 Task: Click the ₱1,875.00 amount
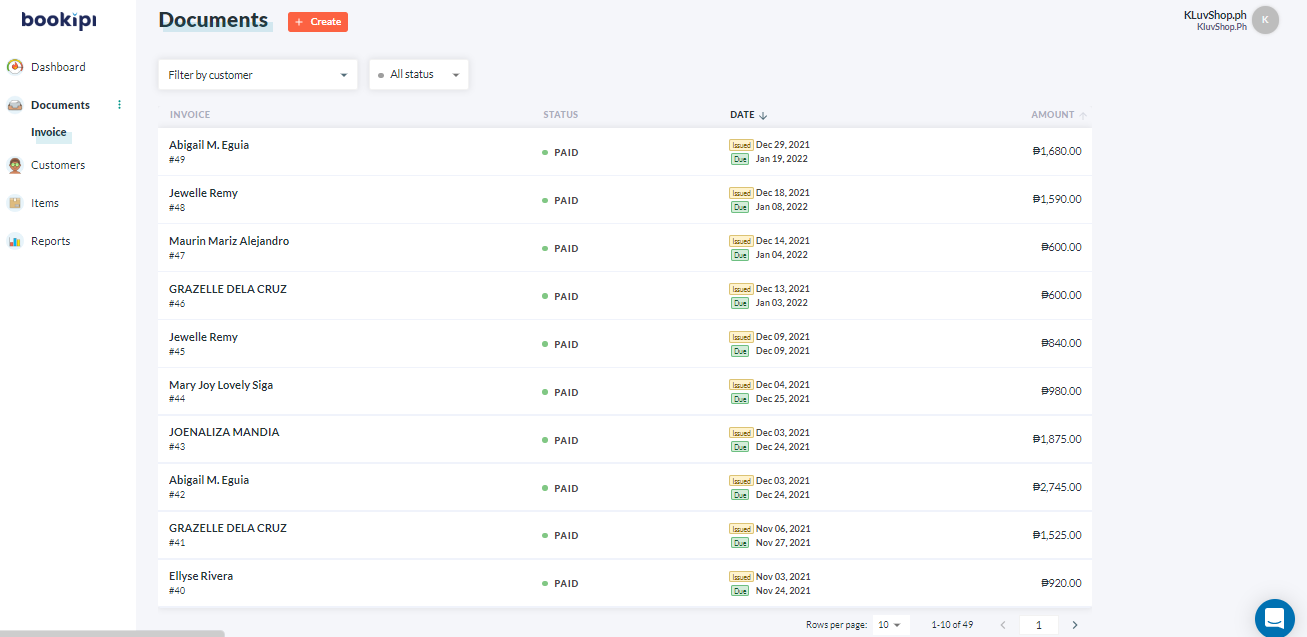1057,440
